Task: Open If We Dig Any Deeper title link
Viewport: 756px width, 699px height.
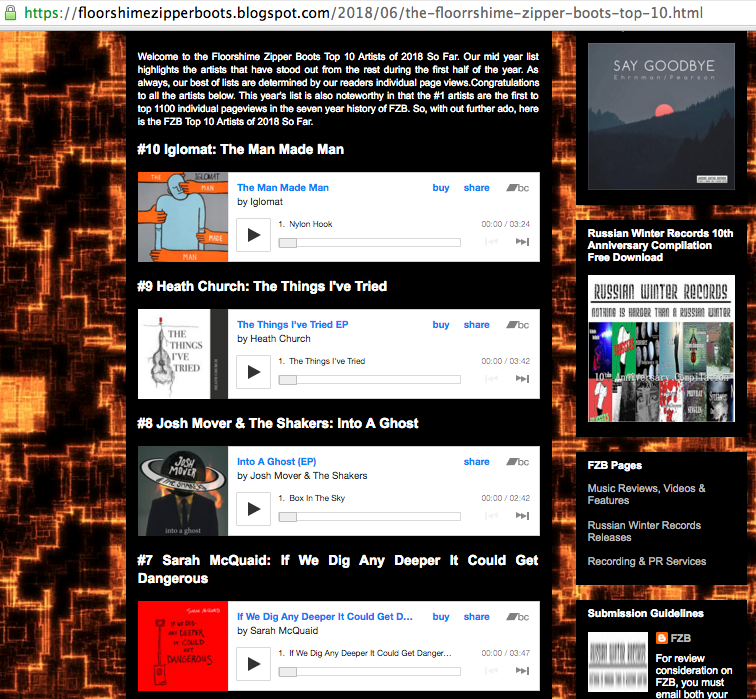Action: click(325, 617)
